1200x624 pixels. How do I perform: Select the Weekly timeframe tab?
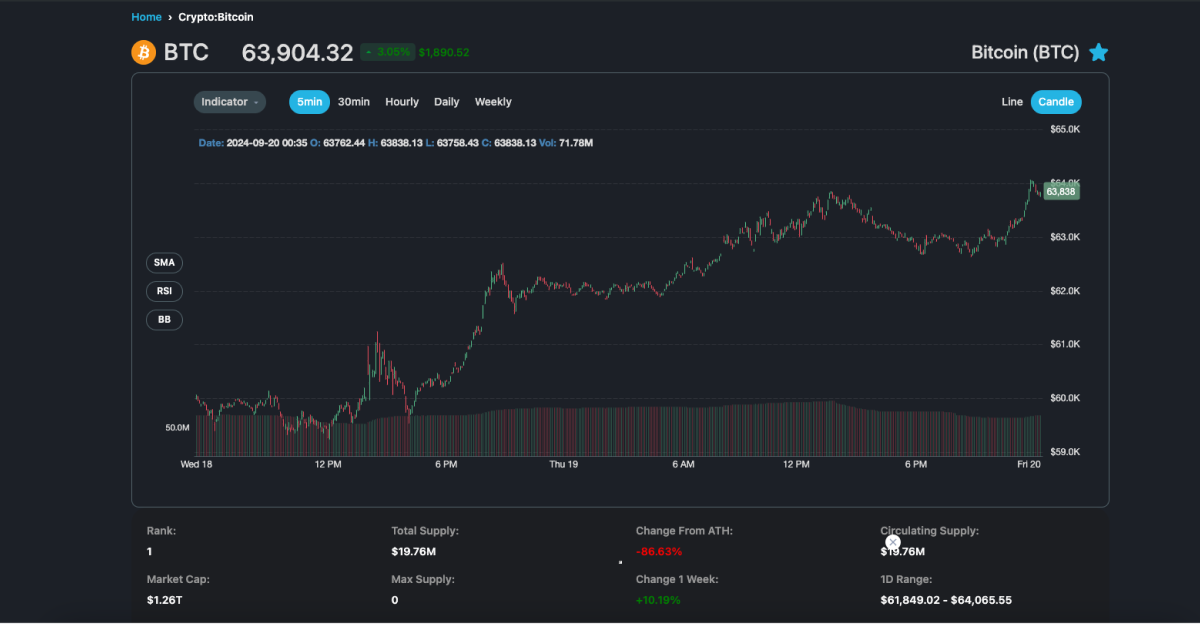click(492, 101)
